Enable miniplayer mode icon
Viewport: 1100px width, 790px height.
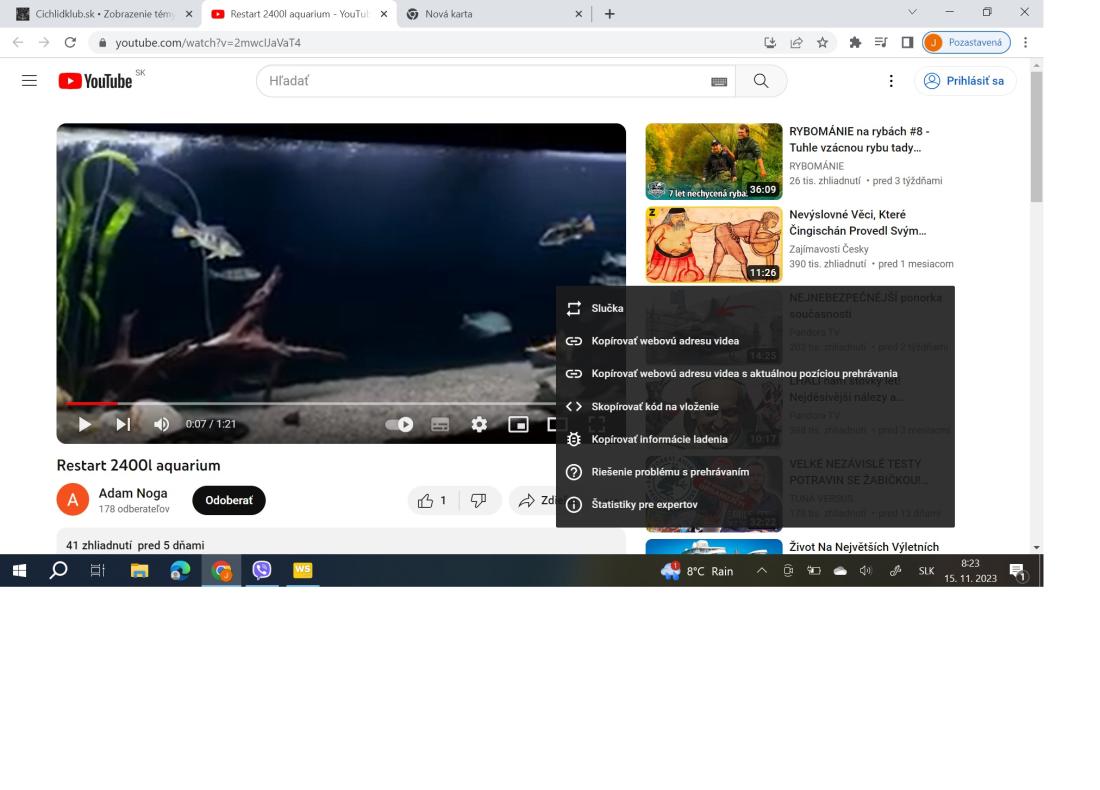click(518, 424)
